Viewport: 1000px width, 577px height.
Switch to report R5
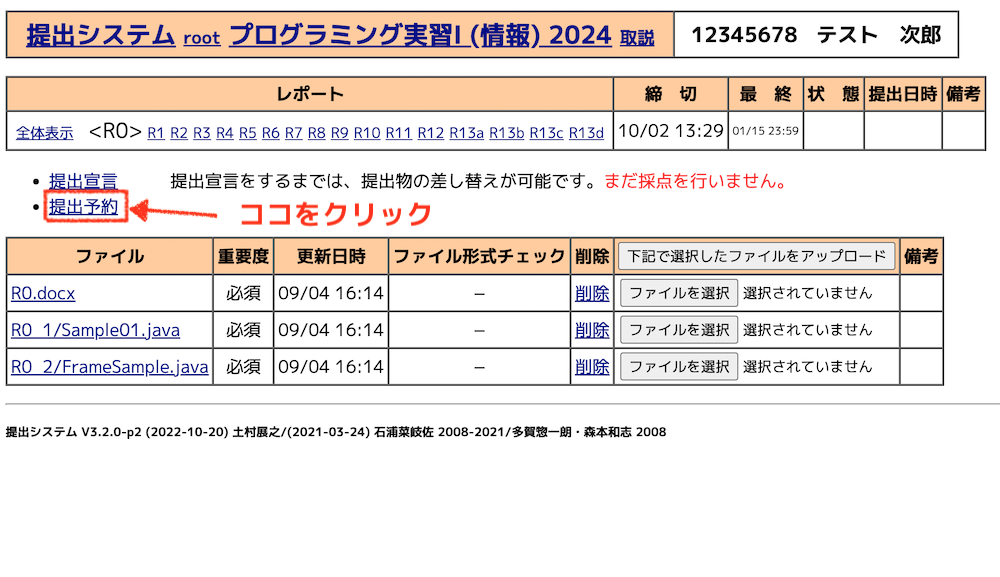[x=247, y=133]
